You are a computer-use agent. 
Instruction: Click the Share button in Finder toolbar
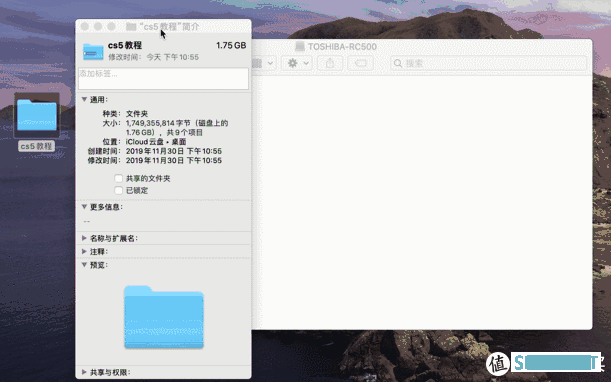click(330, 63)
